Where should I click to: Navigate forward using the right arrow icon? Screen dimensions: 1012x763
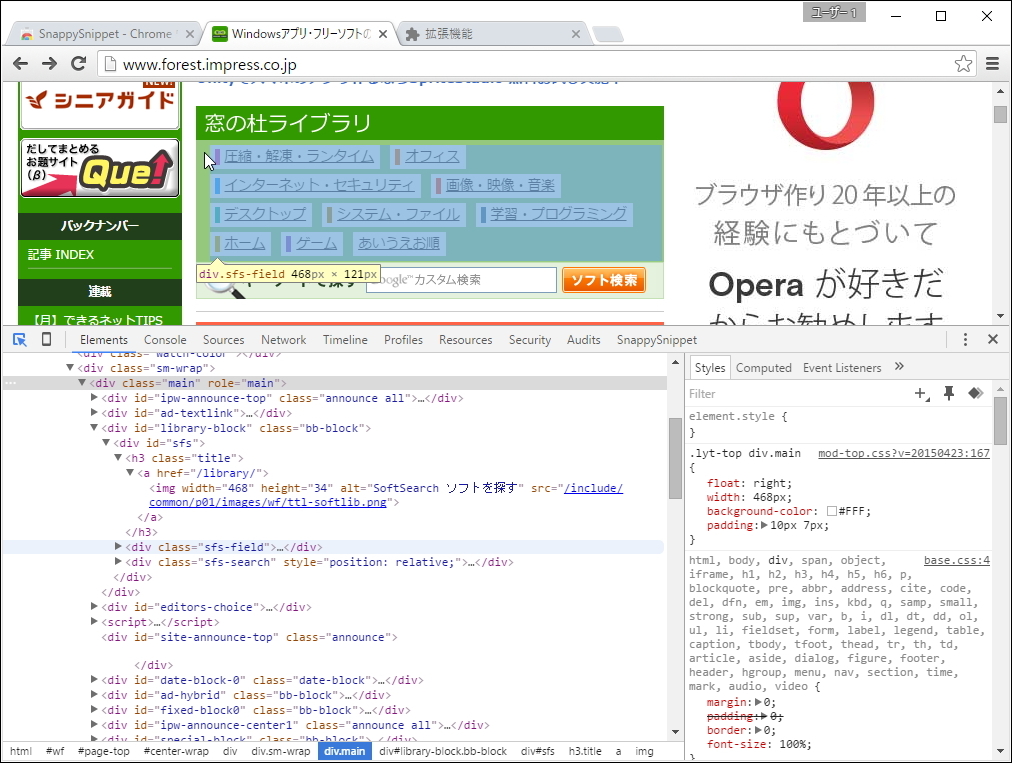coord(48,62)
